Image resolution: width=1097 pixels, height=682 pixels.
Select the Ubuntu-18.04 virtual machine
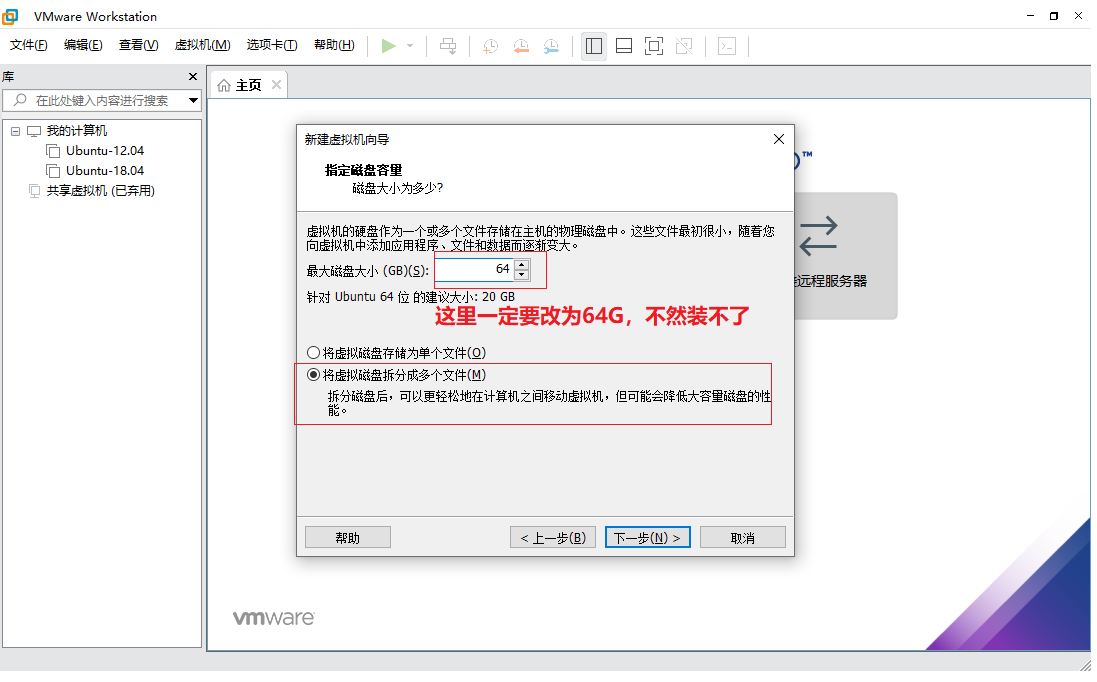[x=105, y=171]
